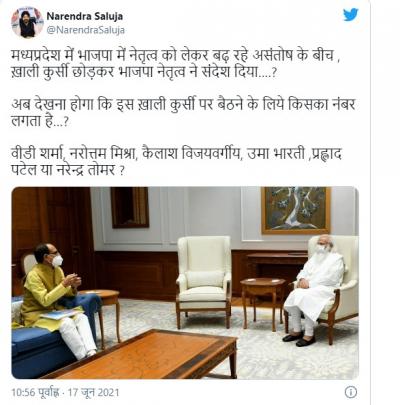Click the framed tree painting in the photo
This screenshot has height=405, width=400.
pos(296,210)
